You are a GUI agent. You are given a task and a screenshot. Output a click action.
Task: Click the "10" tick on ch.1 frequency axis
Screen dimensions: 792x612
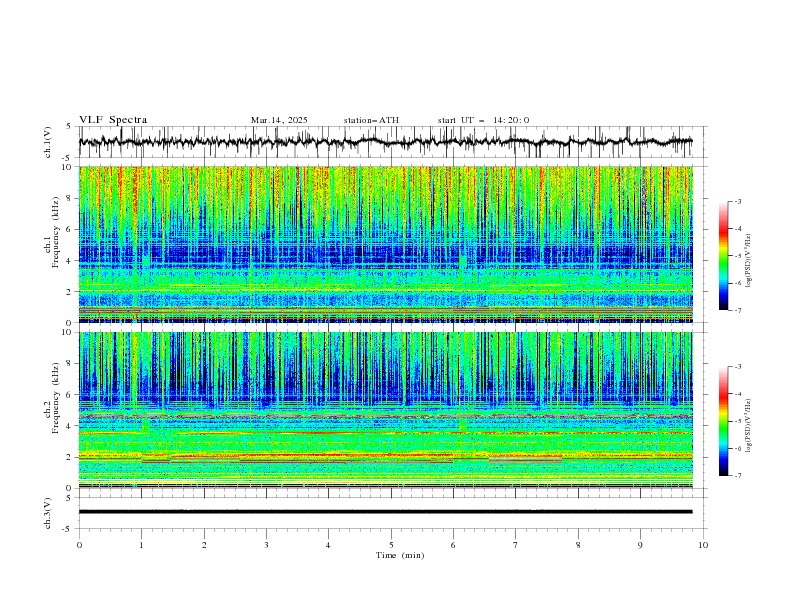pos(66,167)
